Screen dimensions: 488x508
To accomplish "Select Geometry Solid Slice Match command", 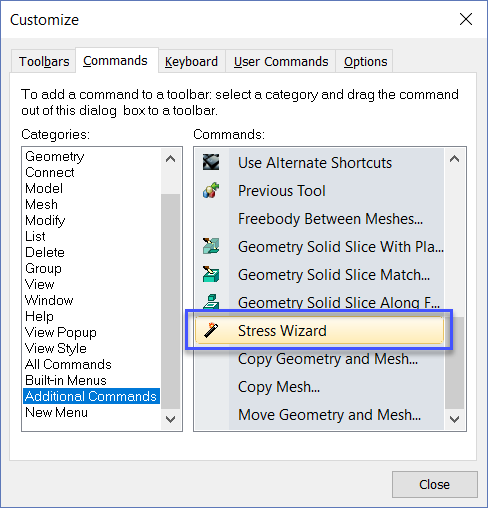I will 319,275.
